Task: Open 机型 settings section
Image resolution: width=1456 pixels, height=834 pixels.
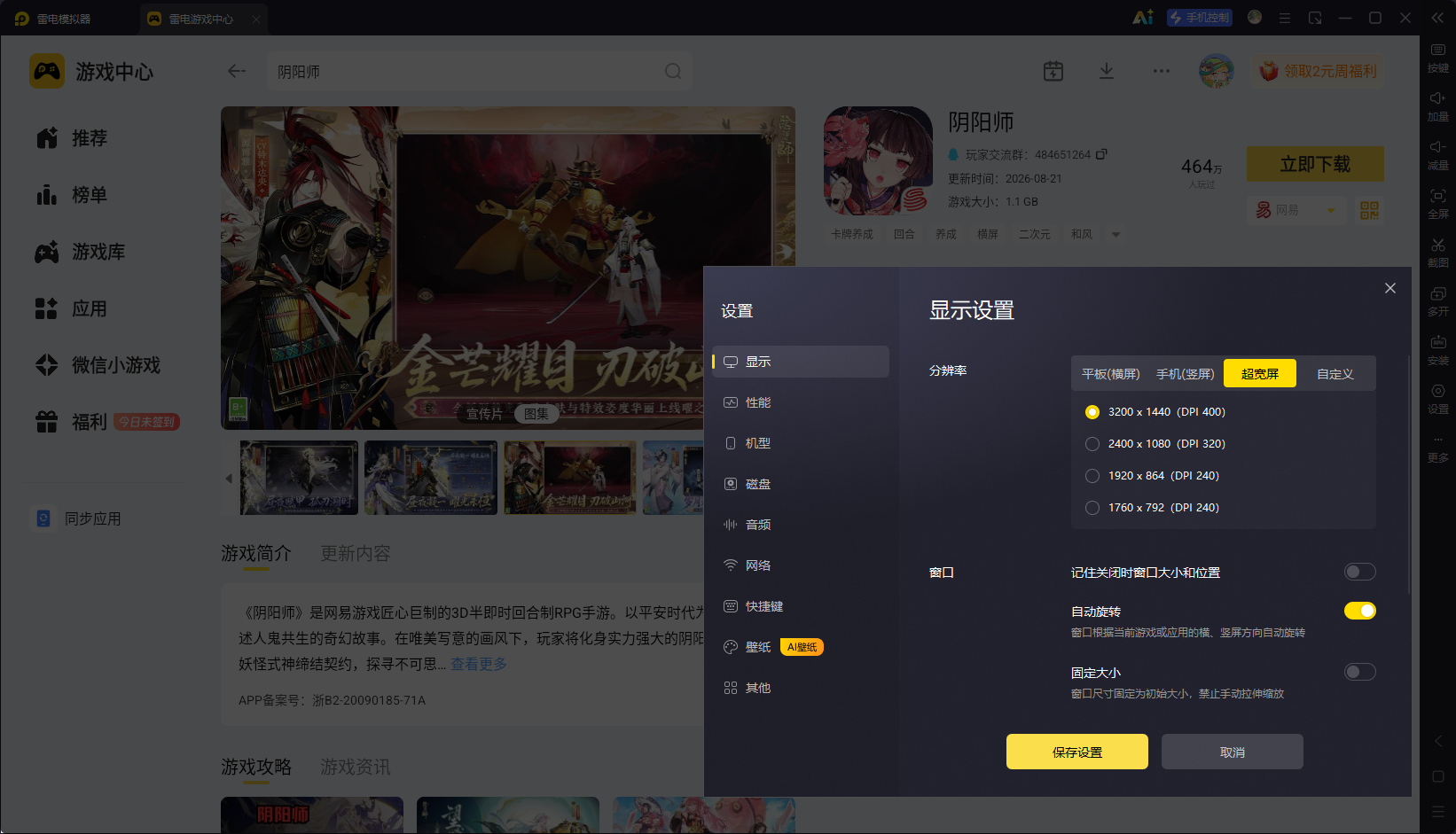Action: (801, 443)
